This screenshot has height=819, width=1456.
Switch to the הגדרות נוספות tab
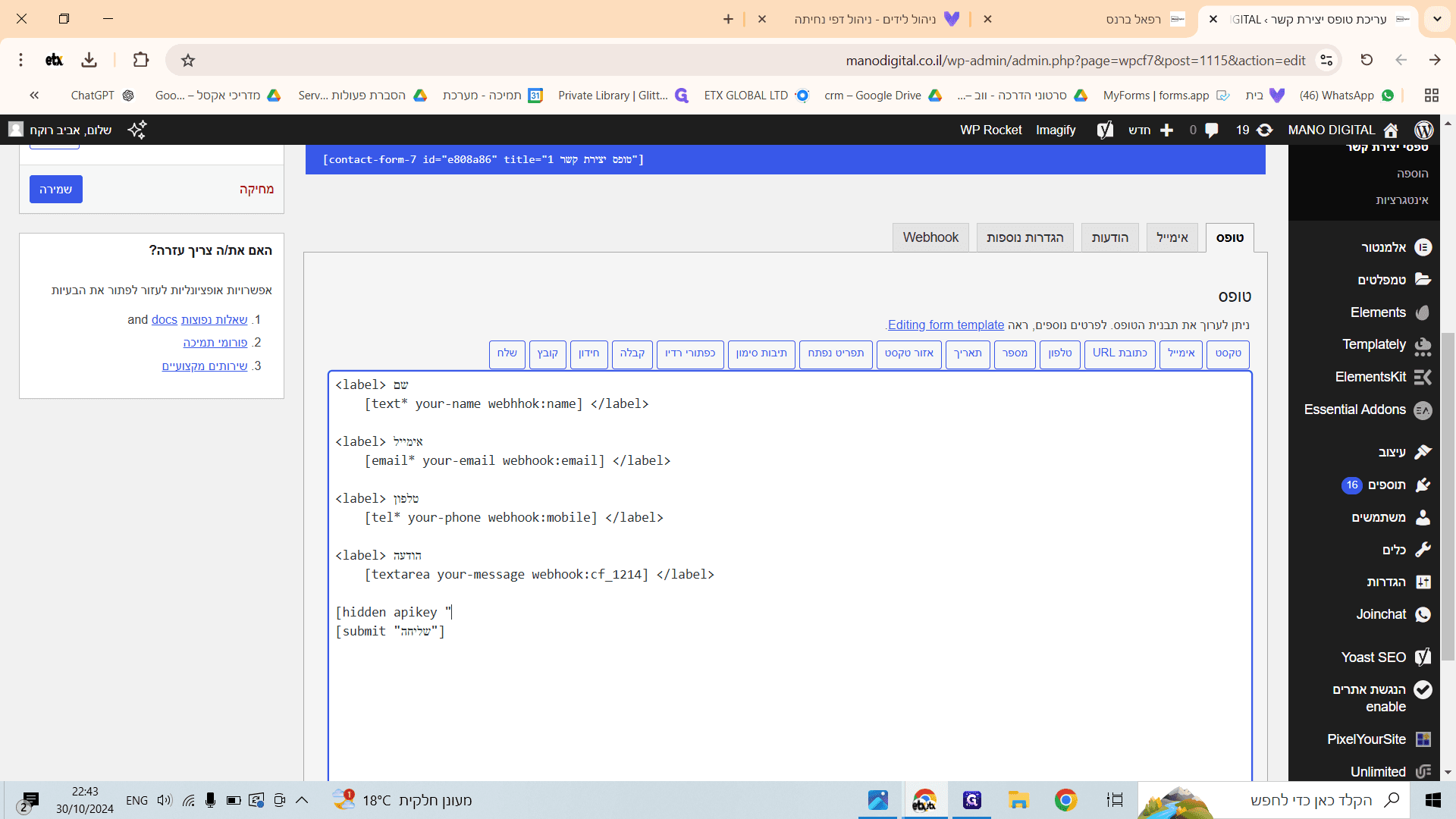[x=1025, y=237]
